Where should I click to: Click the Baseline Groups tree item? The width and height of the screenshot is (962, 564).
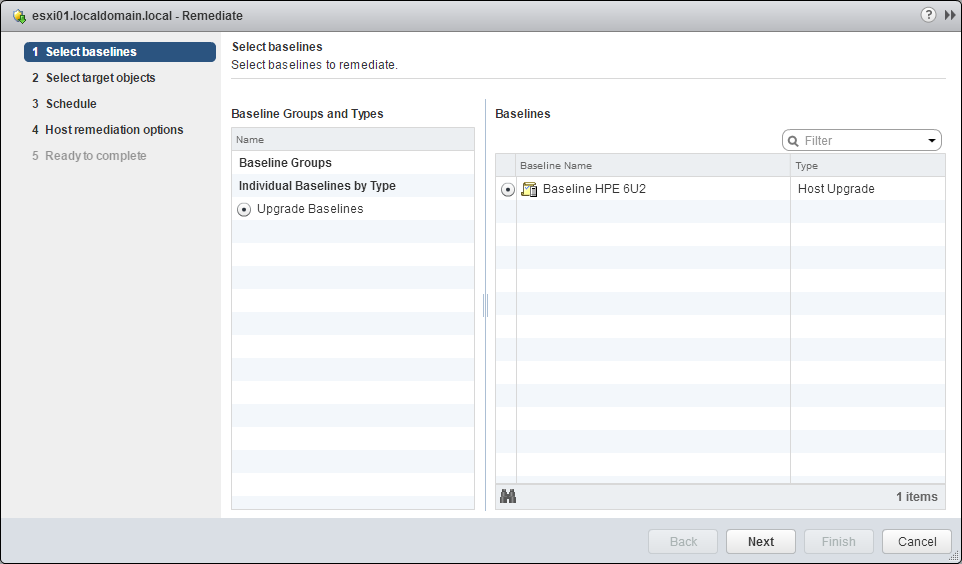(x=285, y=163)
